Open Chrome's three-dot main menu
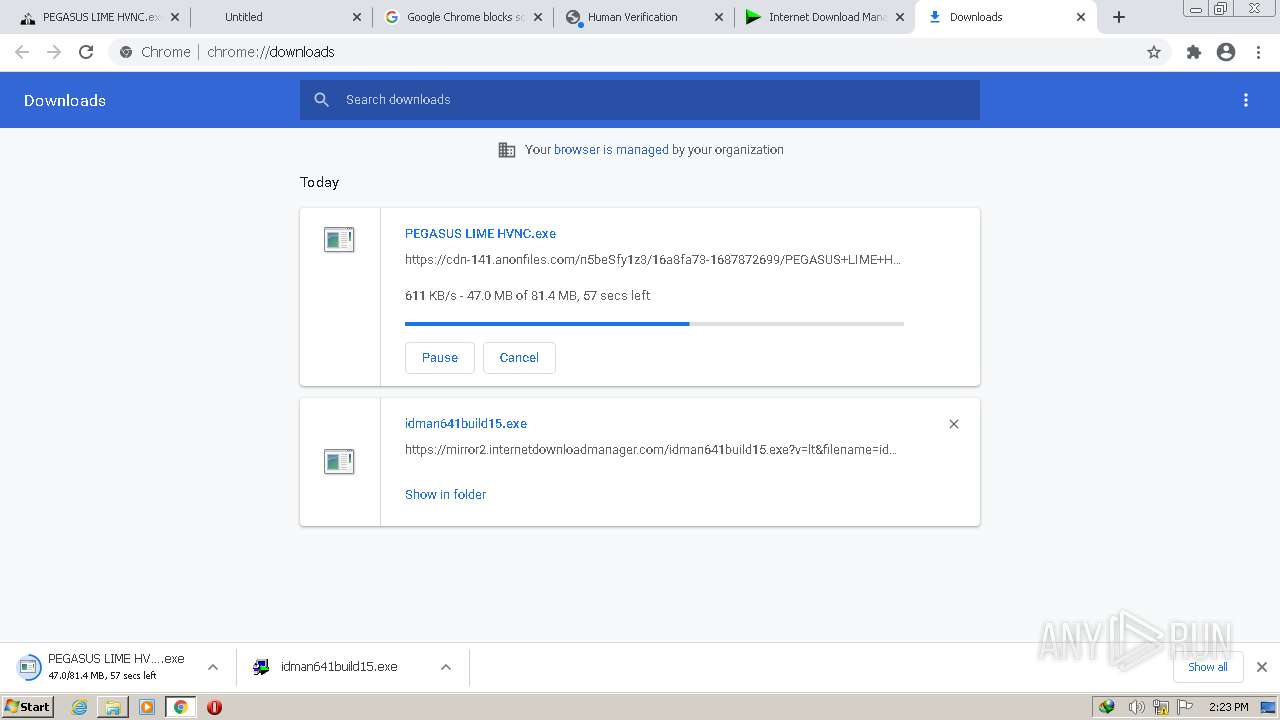The image size is (1280, 720). pyautogui.click(x=1258, y=52)
